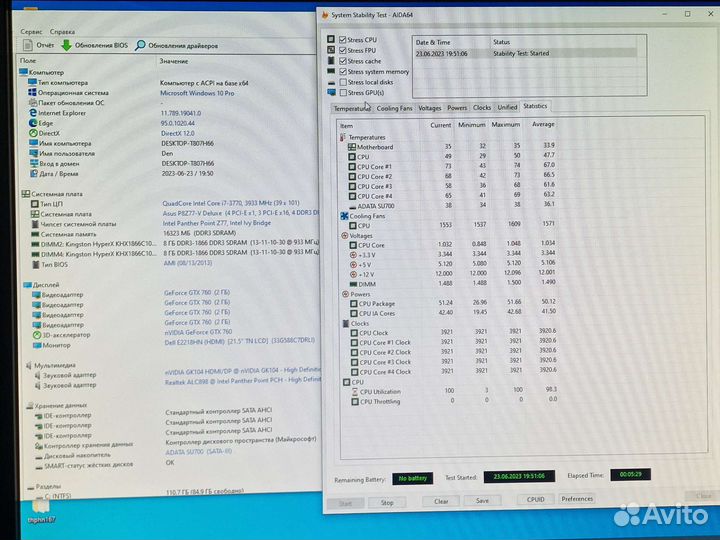Open the Справка menu
This screenshot has height=540, width=720.
(62, 32)
